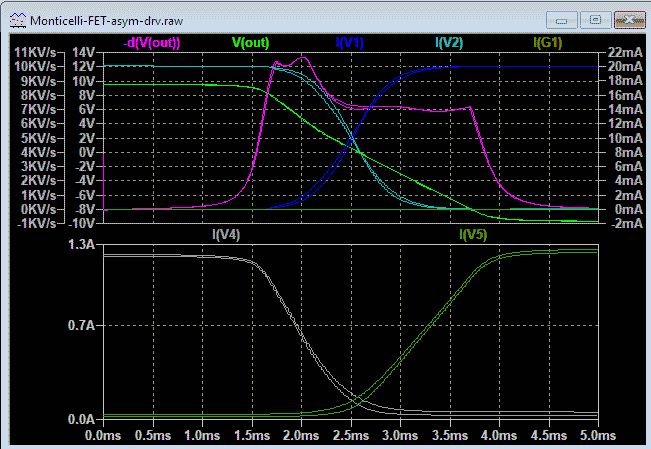Click the 2.5ms time axis label
The height and width of the screenshot is (449, 651).
click(x=351, y=436)
